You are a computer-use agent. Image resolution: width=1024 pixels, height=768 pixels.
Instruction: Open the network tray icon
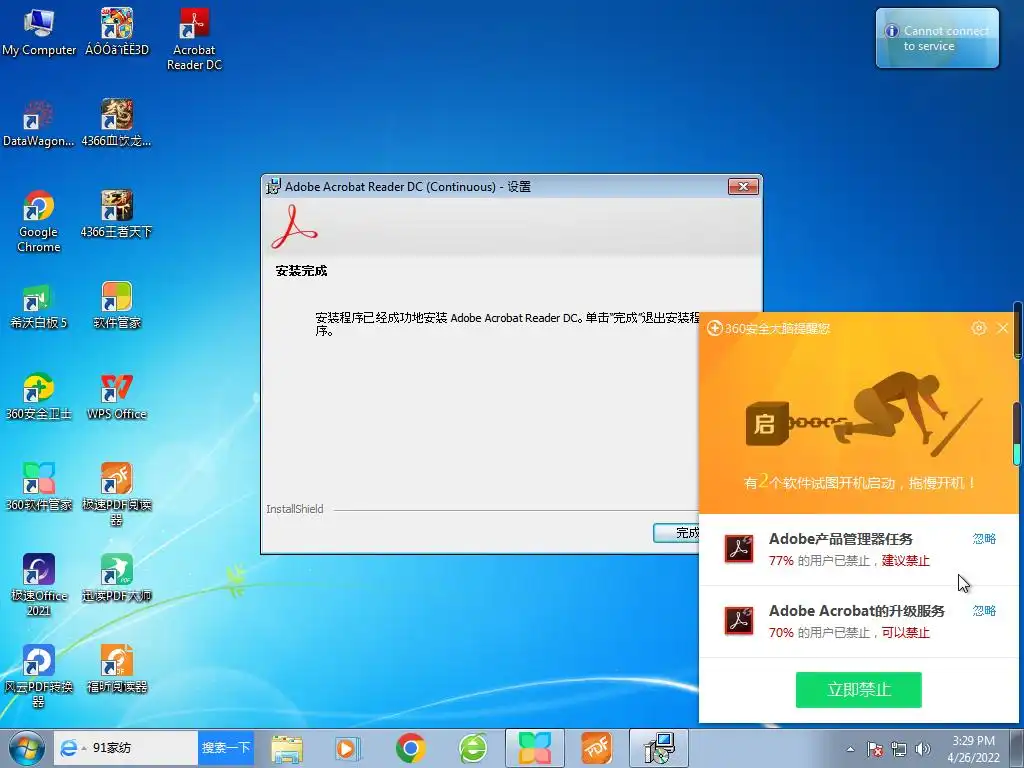point(899,749)
